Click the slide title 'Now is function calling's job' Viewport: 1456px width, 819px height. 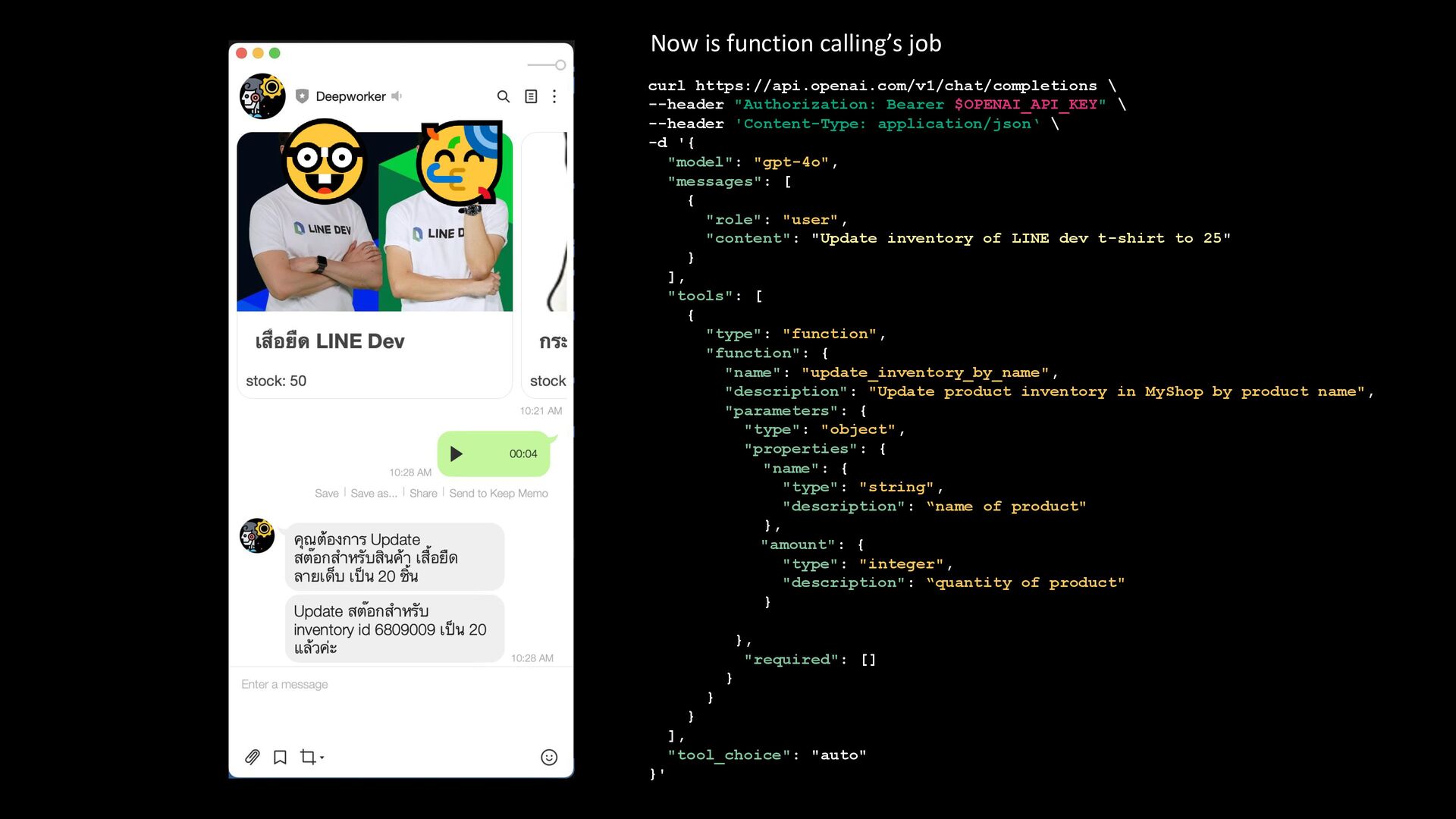795,43
